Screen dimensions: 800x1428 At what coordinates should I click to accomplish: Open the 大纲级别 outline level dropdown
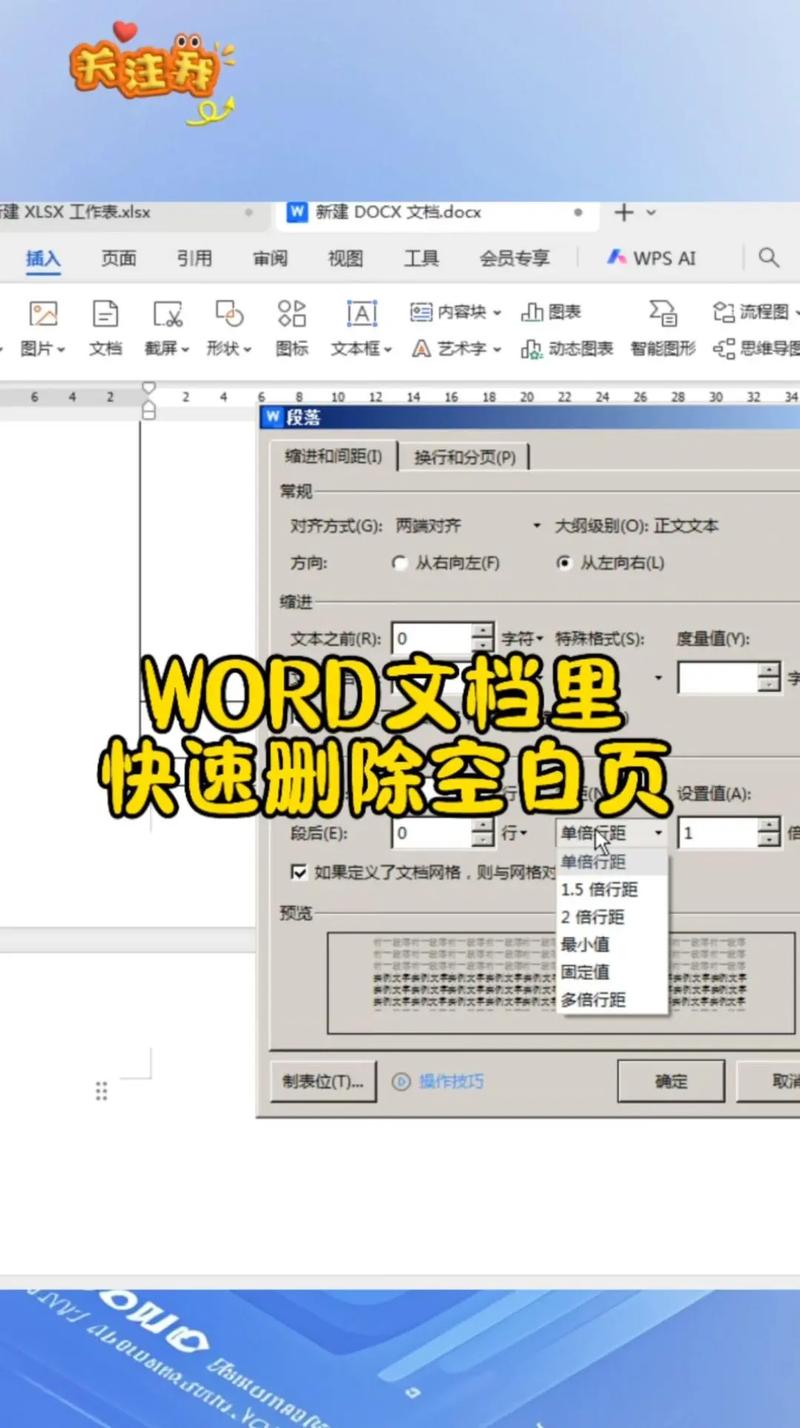pos(686,526)
